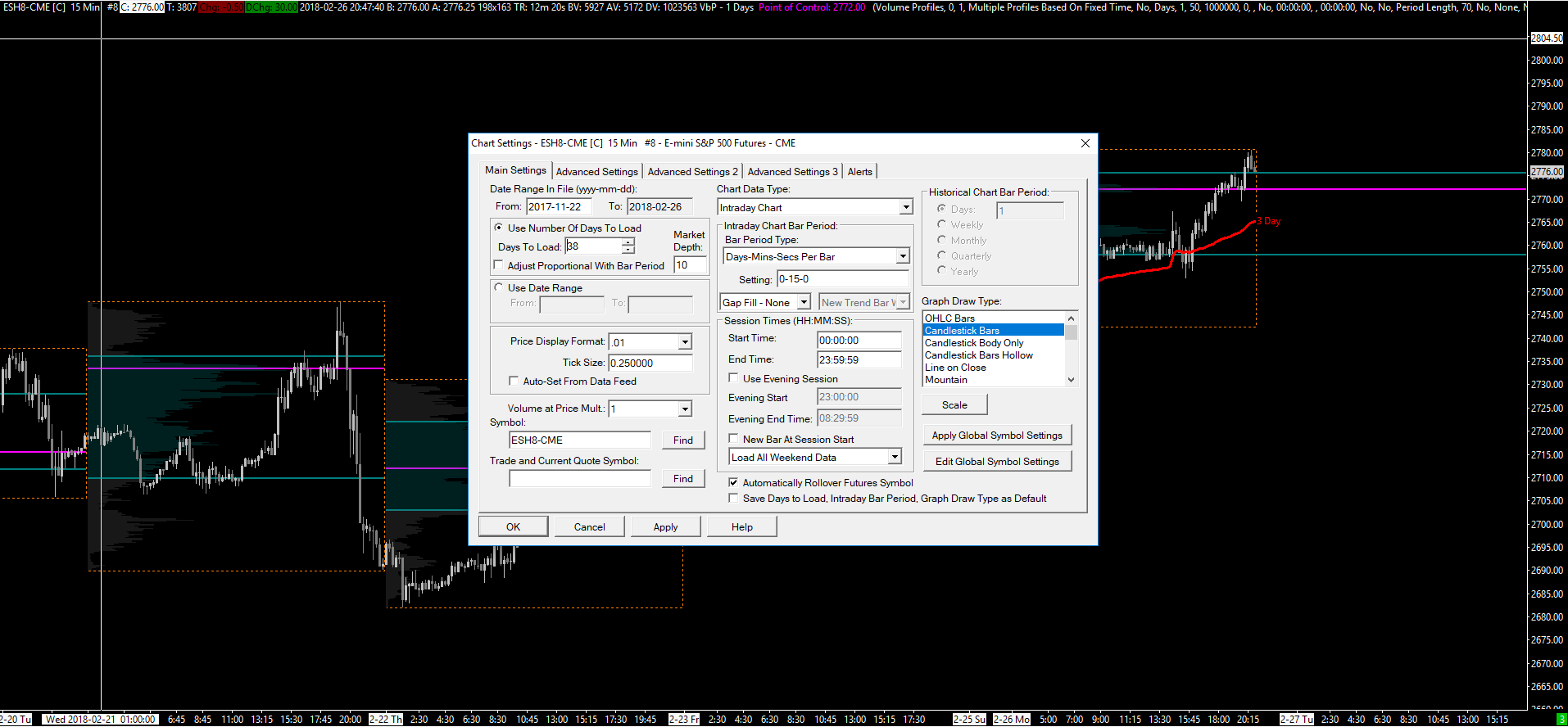The image size is (1568, 727).
Task: Open the Bar Period Type dropdown
Action: (x=903, y=256)
